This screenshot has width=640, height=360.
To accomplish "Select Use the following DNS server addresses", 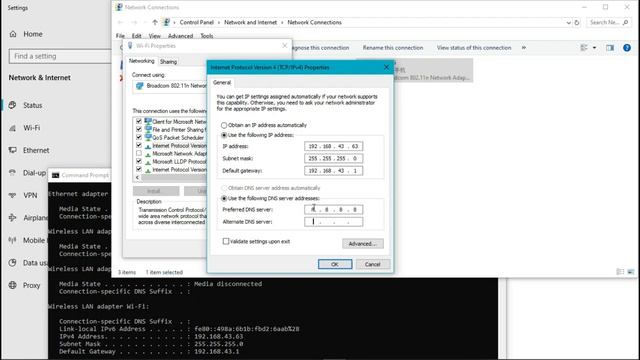I will tap(224, 198).
